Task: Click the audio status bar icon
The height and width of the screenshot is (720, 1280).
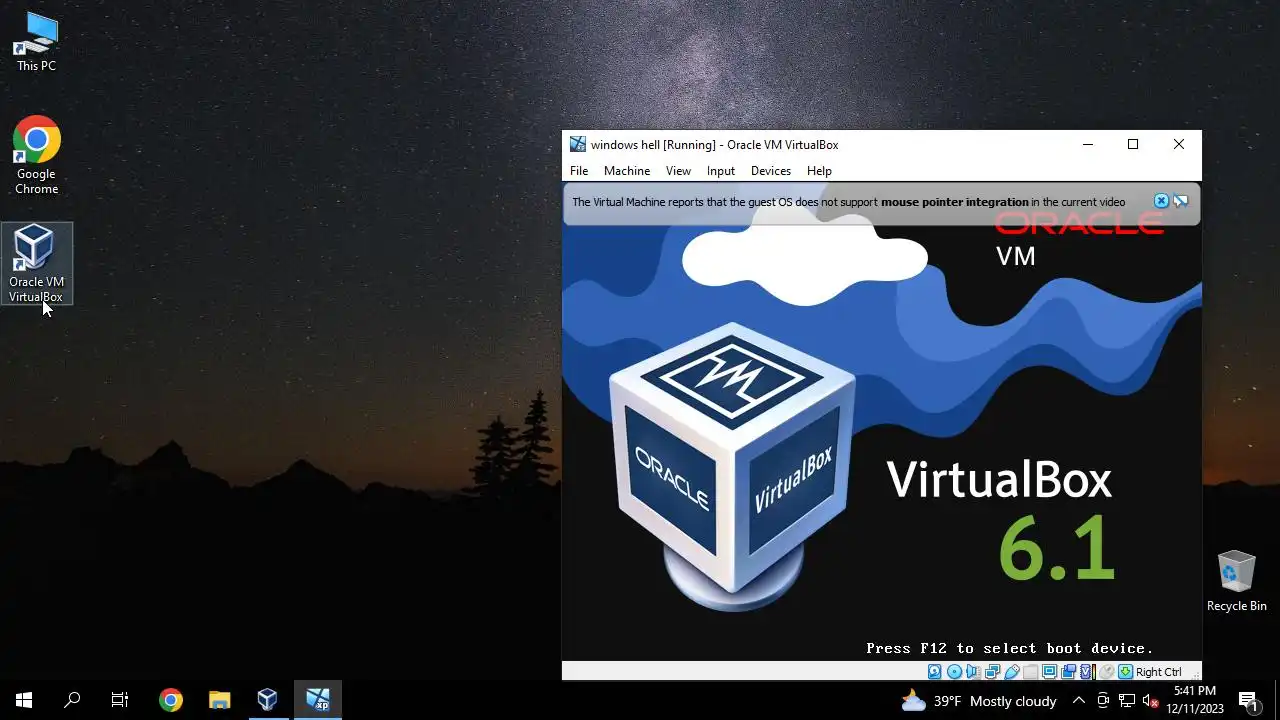Action: pos(973,672)
